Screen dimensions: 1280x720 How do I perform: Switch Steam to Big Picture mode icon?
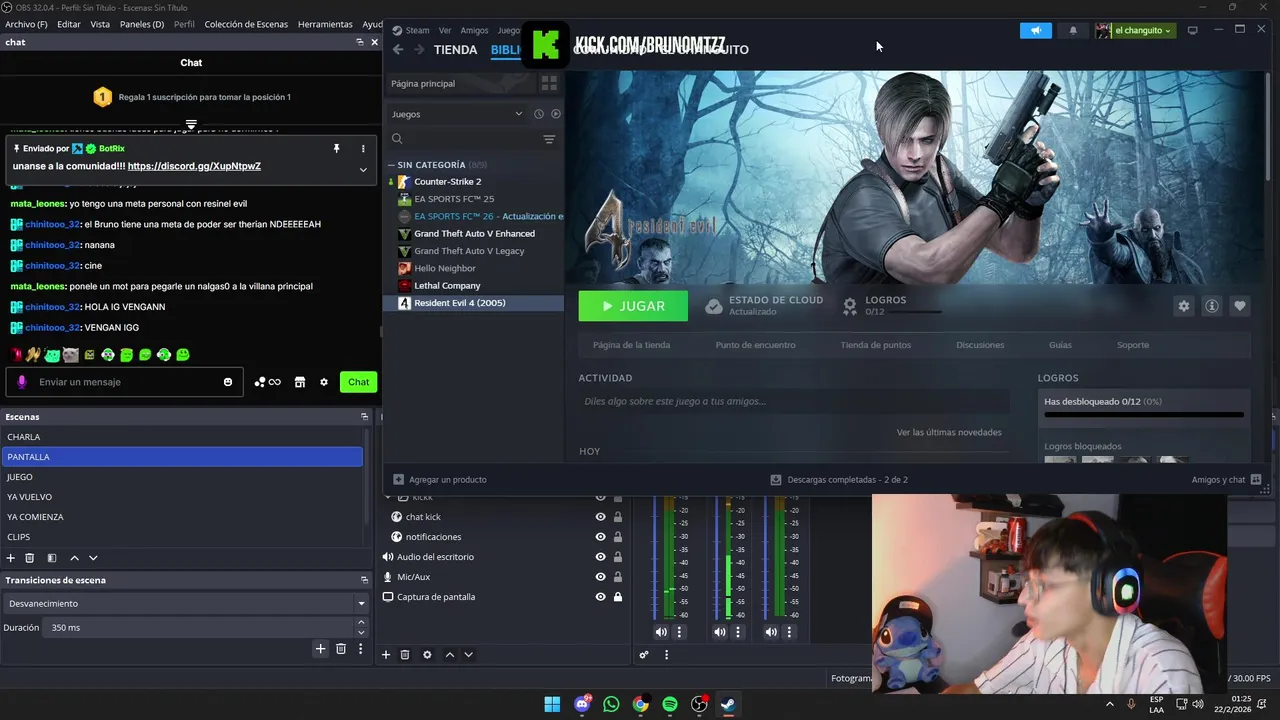(x=1192, y=30)
